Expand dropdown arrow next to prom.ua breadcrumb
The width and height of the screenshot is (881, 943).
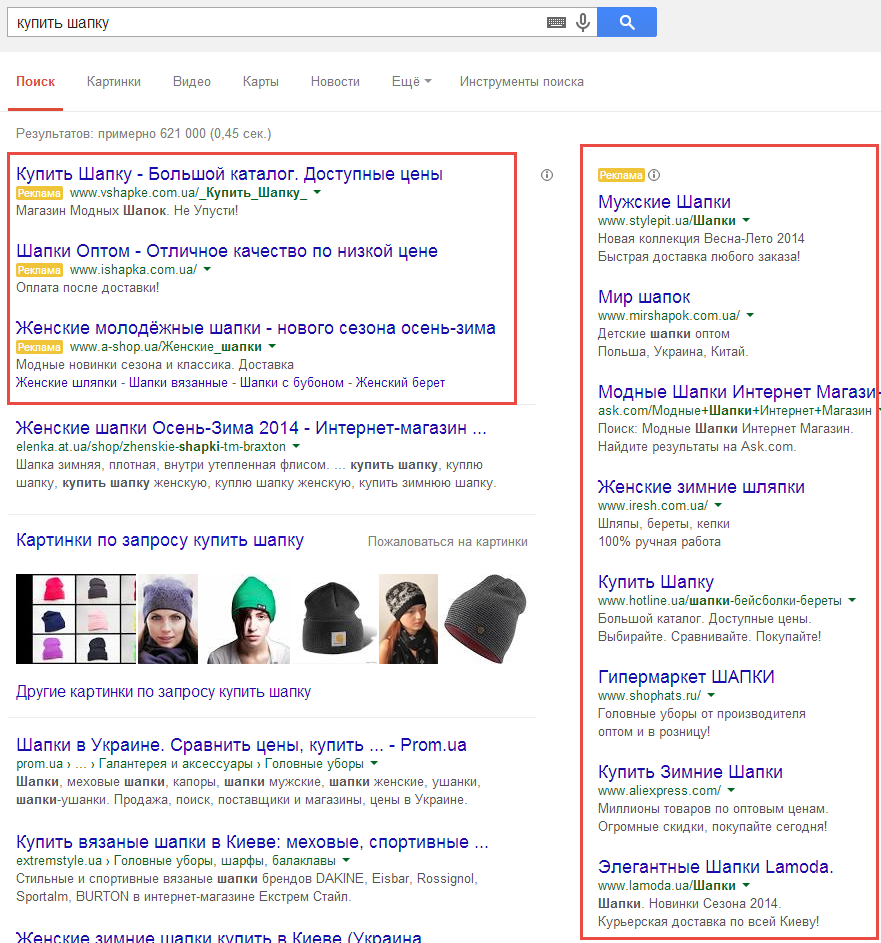pyautogui.click(x=375, y=763)
